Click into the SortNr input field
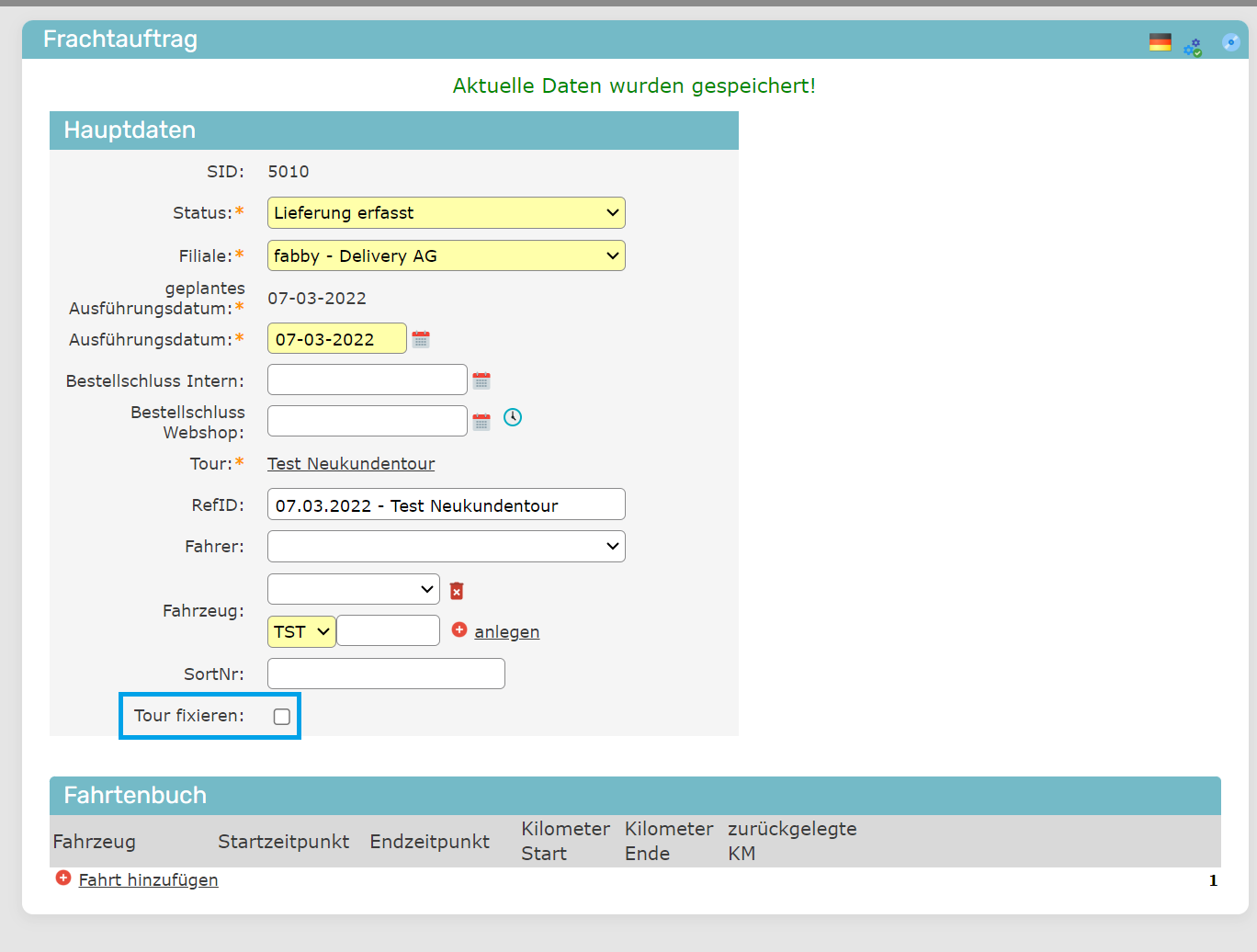Screen dimensions: 1257x952 click(x=386, y=674)
